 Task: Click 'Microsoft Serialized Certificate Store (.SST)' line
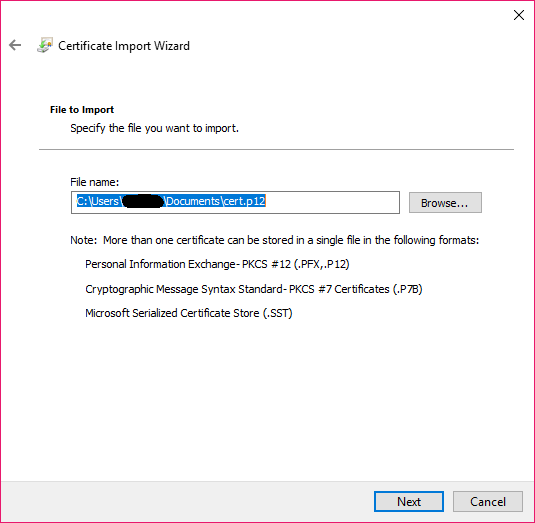pos(189,313)
